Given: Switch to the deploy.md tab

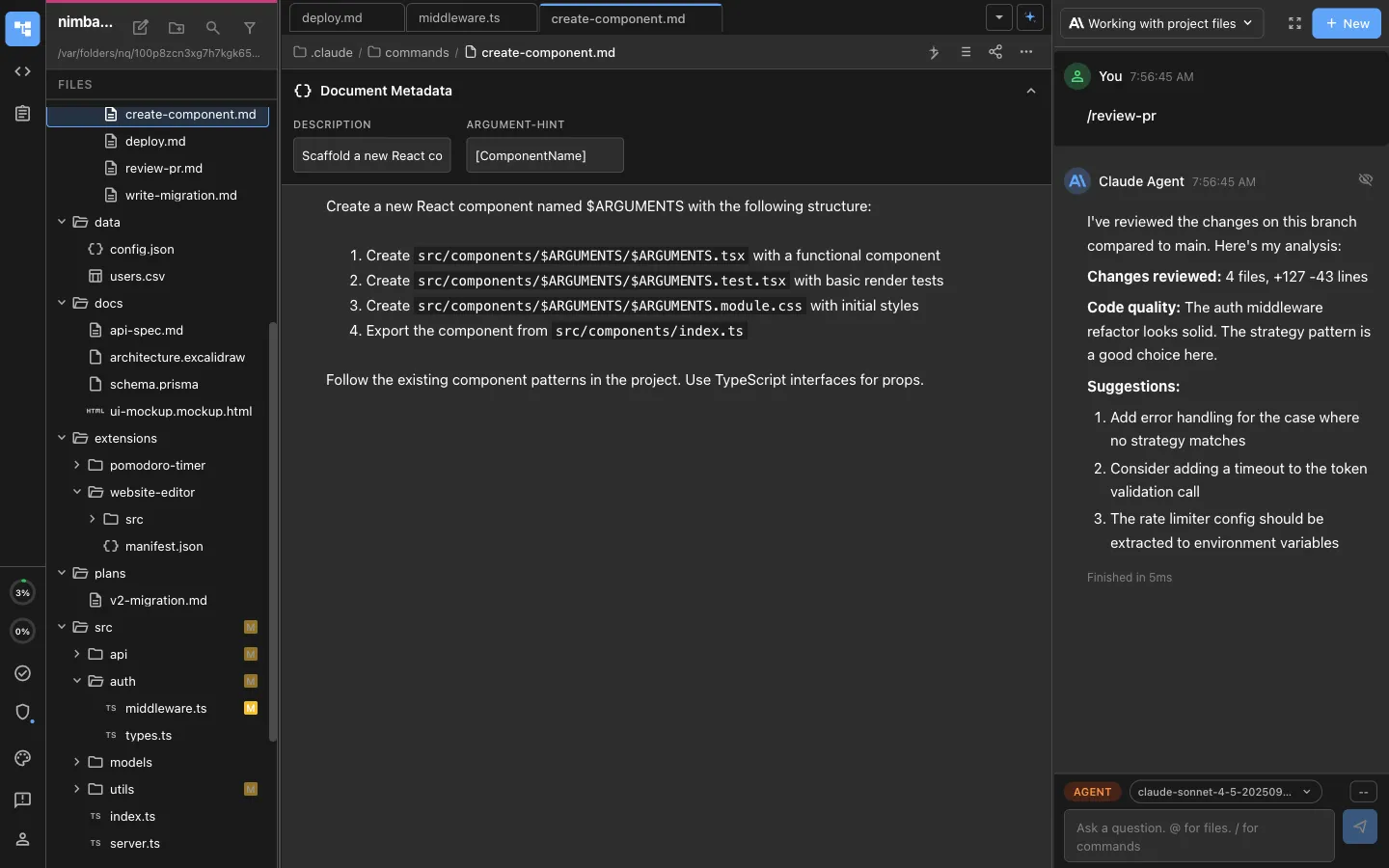Looking at the screenshot, I should [x=333, y=18].
